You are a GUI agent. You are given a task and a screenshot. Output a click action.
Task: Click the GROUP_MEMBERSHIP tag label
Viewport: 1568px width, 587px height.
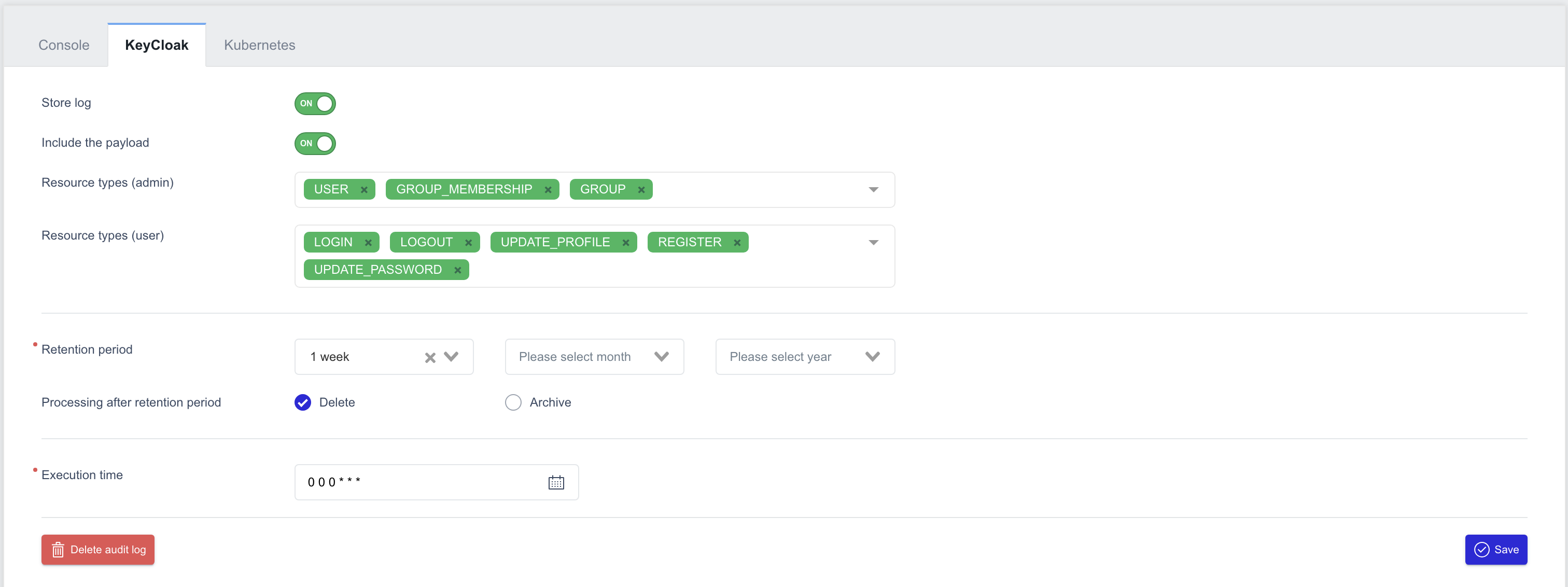point(464,189)
